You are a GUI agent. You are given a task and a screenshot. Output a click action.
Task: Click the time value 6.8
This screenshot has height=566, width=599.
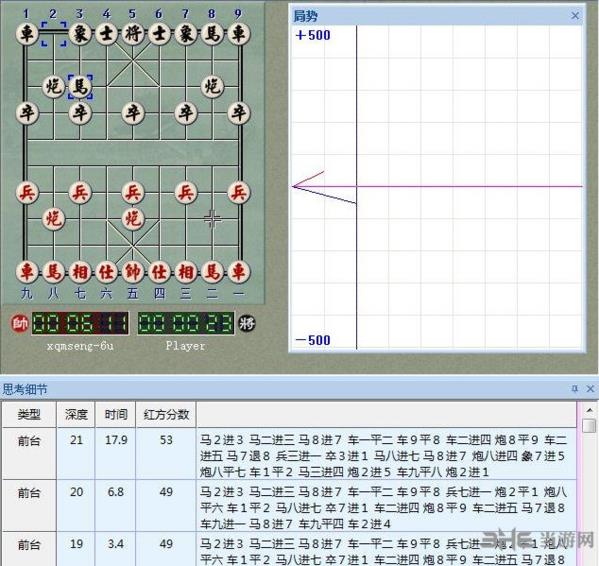coord(115,492)
